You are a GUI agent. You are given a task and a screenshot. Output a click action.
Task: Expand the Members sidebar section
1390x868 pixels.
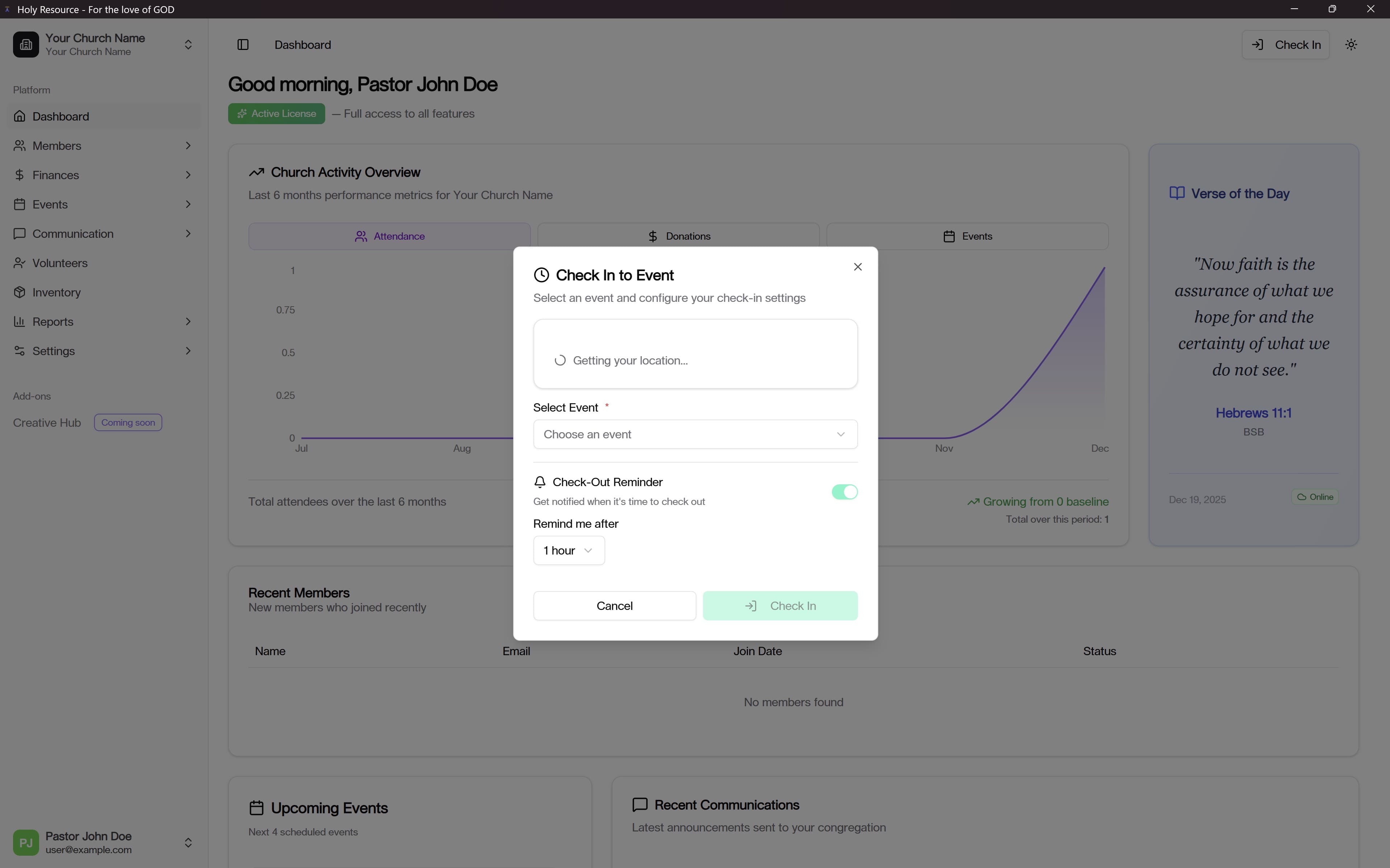188,146
